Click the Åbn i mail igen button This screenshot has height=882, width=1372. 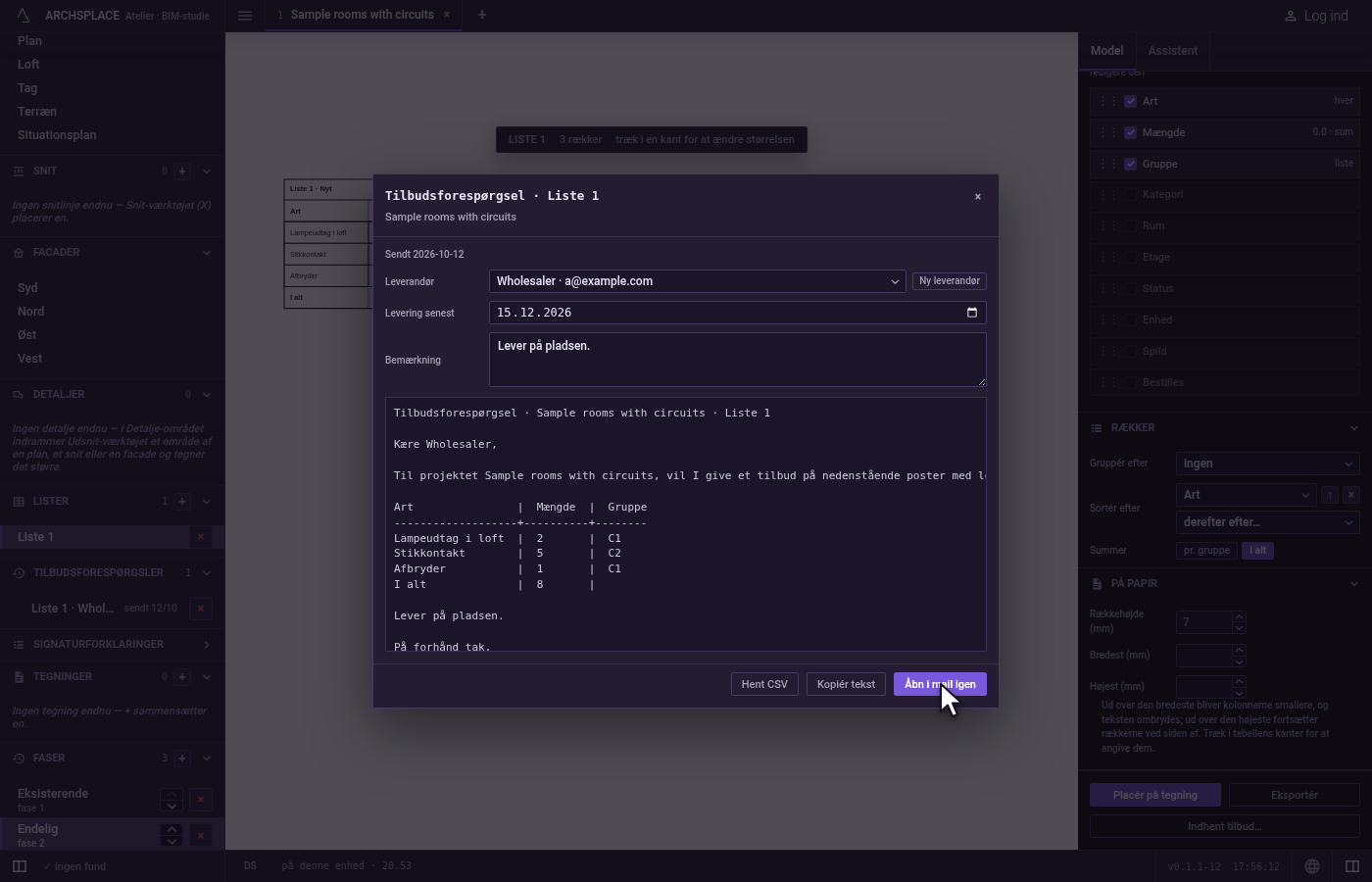pyautogui.click(x=940, y=684)
